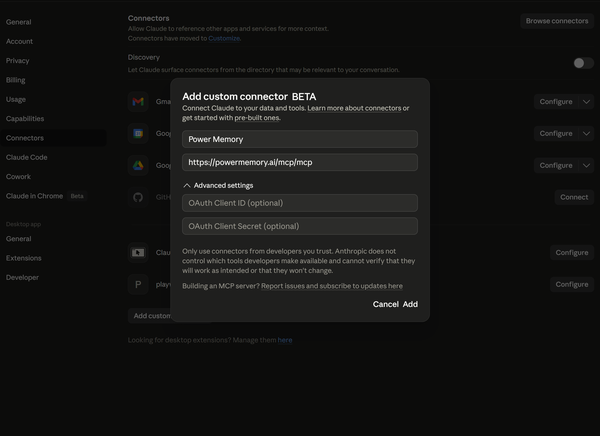Click Configure for the Gmail connector

556,102
